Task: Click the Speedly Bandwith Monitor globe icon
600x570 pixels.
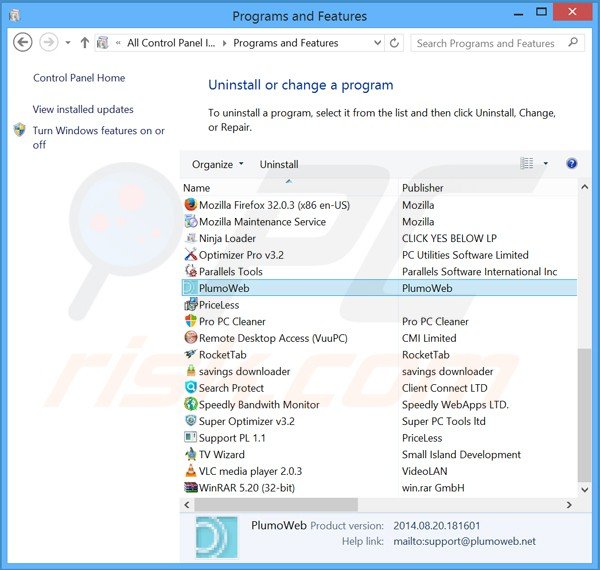Action: pyautogui.click(x=191, y=404)
